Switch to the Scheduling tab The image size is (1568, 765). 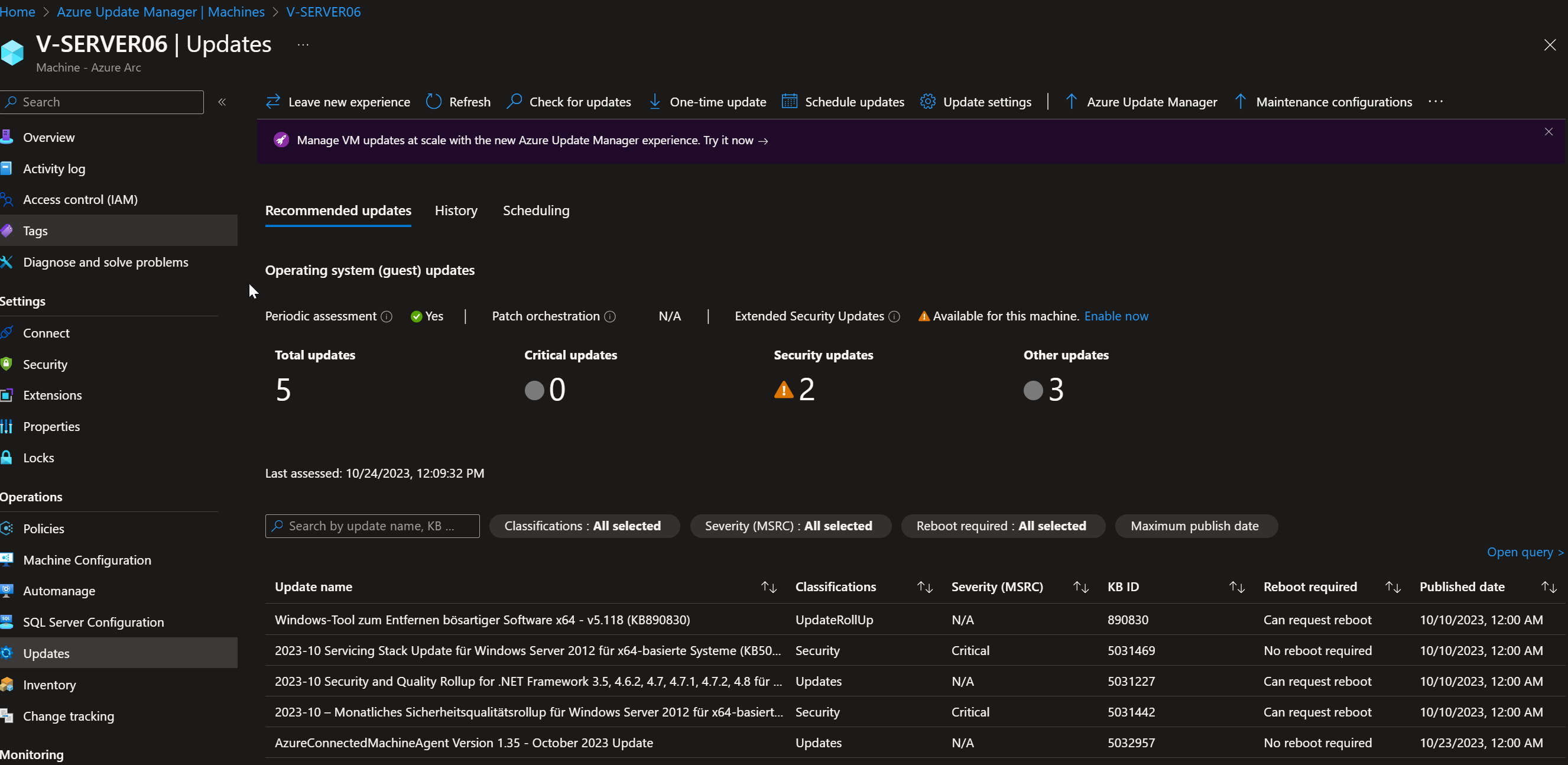(535, 210)
